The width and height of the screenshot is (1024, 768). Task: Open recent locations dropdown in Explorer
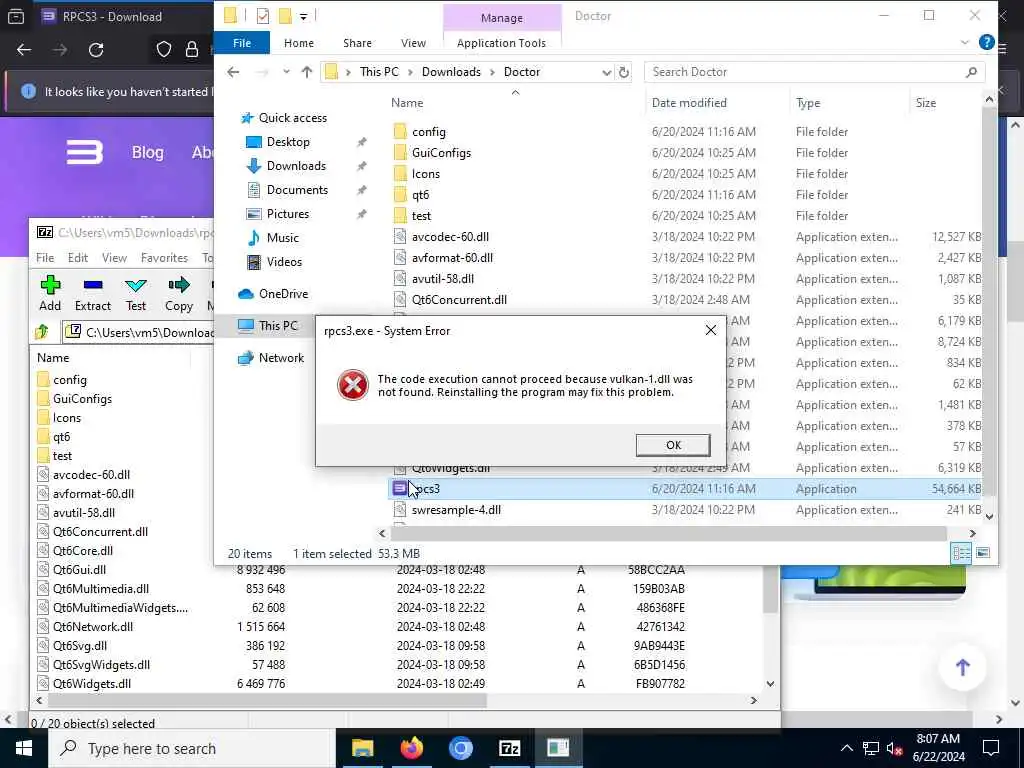point(286,72)
